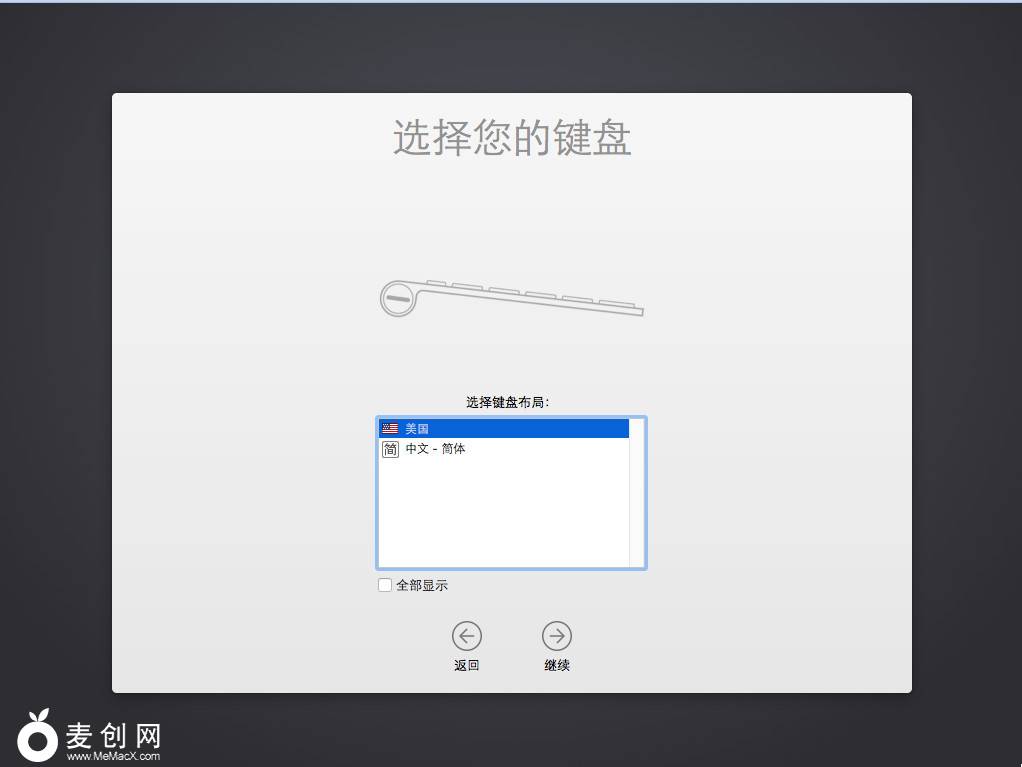The height and width of the screenshot is (767, 1022).
Task: Choose 中文 - 简体 keyboard layout
Action: click(436, 449)
